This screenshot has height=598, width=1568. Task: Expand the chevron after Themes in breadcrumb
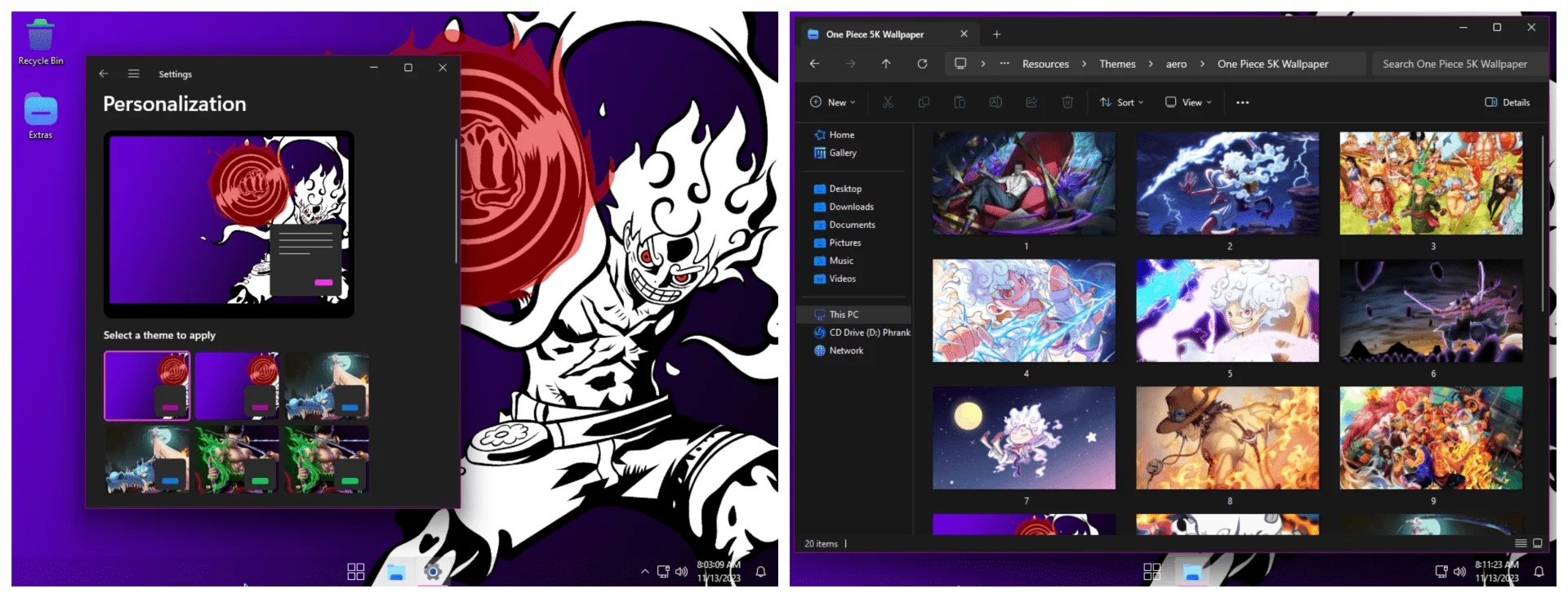point(1151,64)
